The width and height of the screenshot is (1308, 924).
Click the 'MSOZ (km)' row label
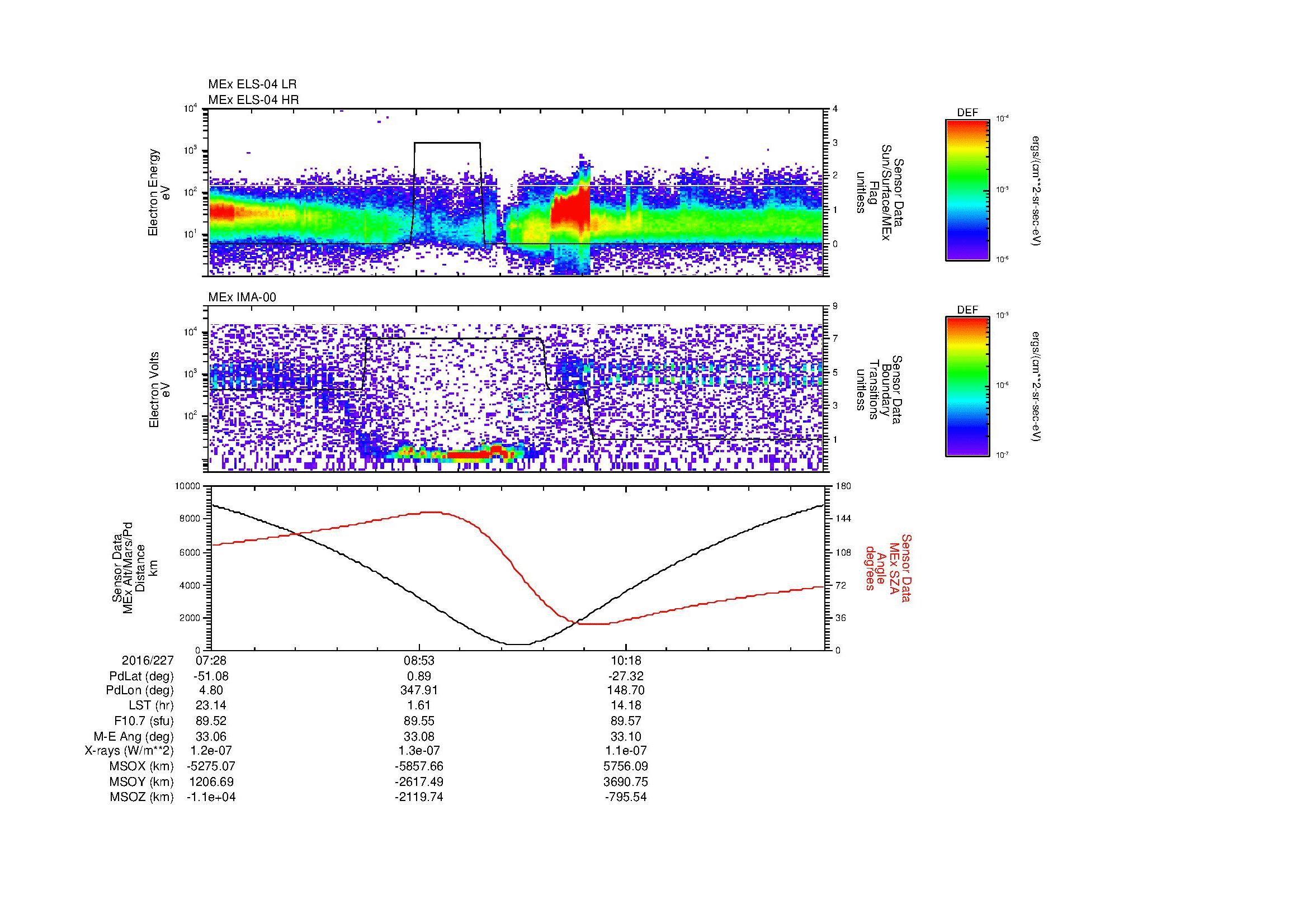pos(142,797)
